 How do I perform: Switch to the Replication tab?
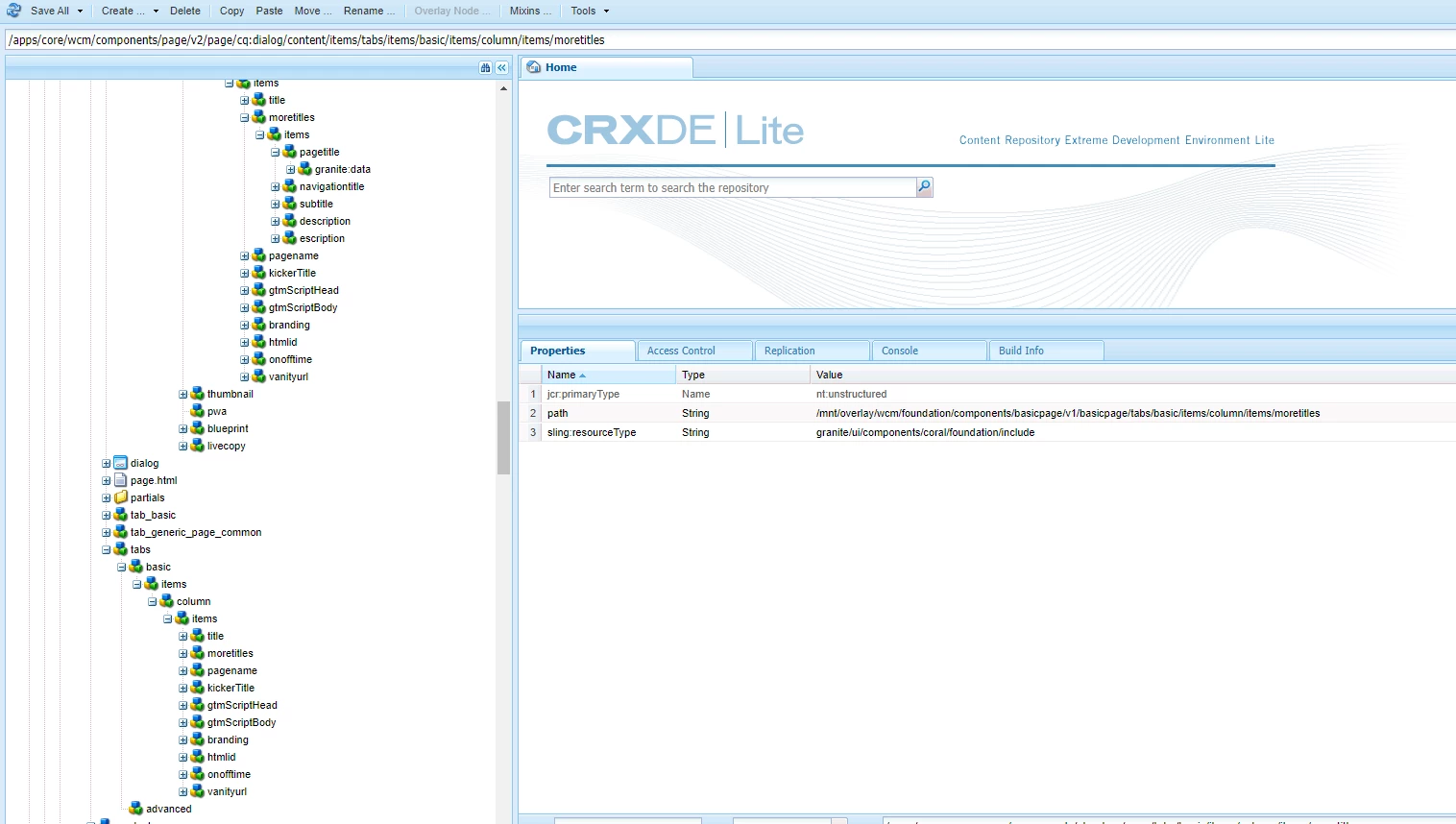[812, 351]
